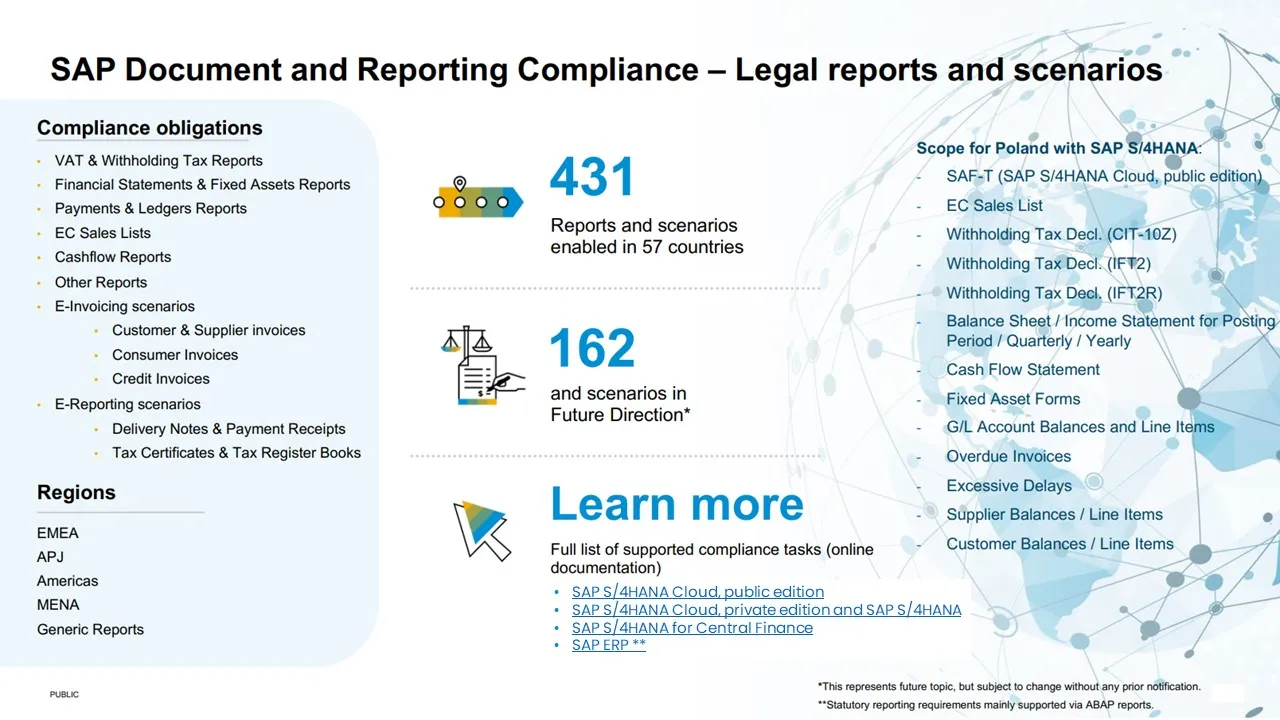Open SAP S/4HANA Cloud, private edition link

(x=766, y=610)
